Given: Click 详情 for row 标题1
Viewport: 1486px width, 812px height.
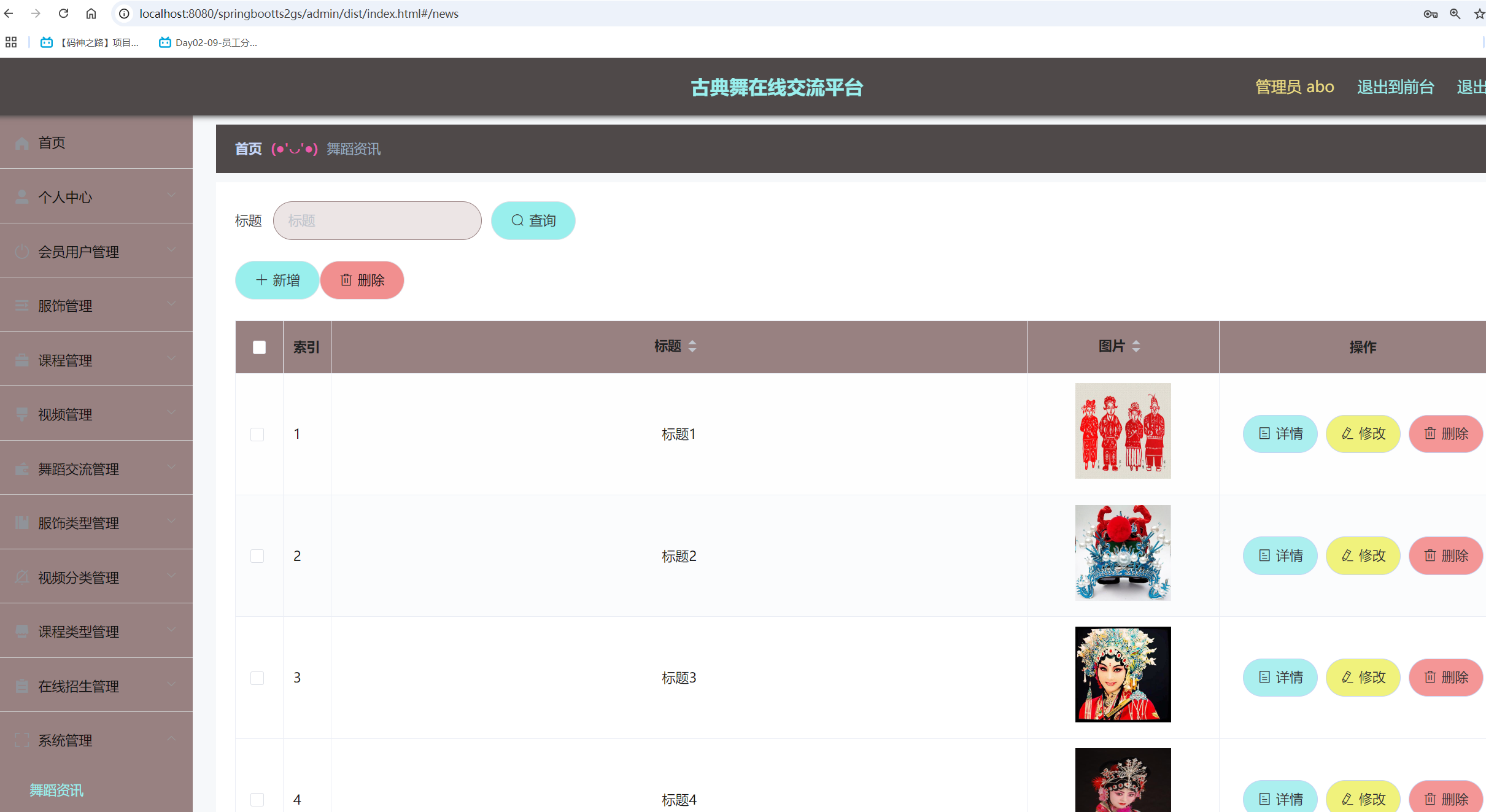Looking at the screenshot, I should point(1280,434).
